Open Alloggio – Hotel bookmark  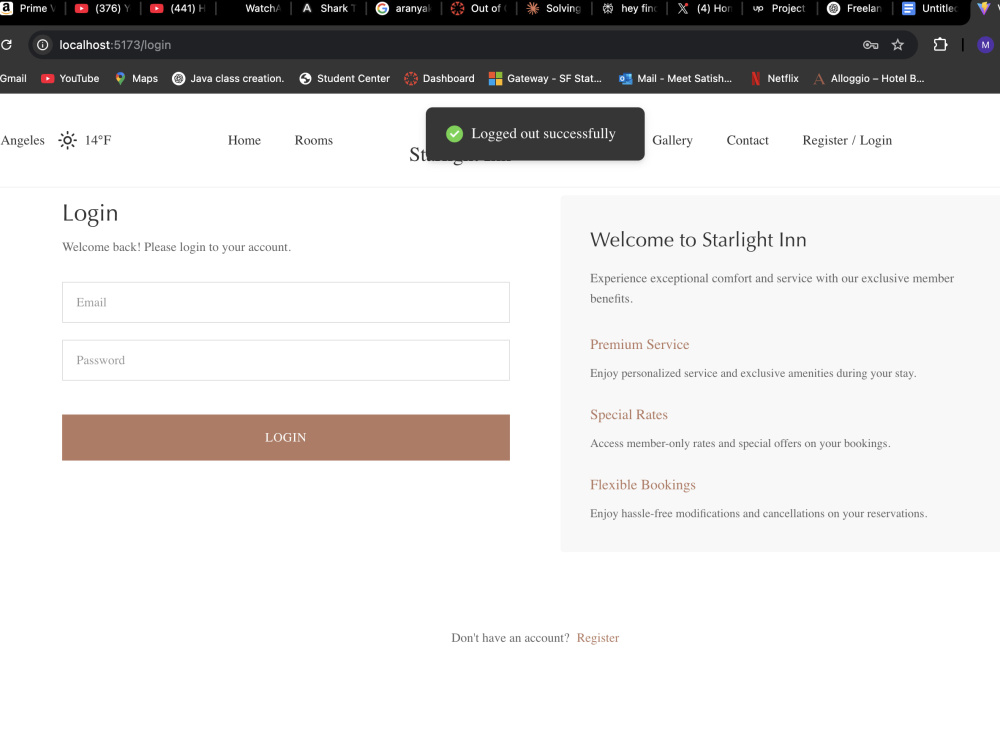pyautogui.click(x=869, y=78)
